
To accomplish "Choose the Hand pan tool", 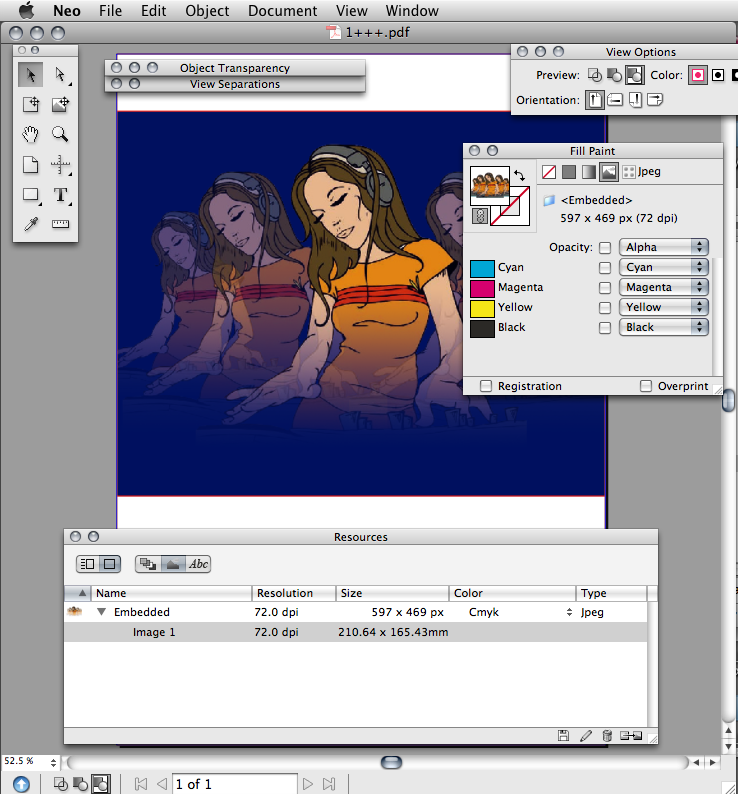I will [30, 134].
